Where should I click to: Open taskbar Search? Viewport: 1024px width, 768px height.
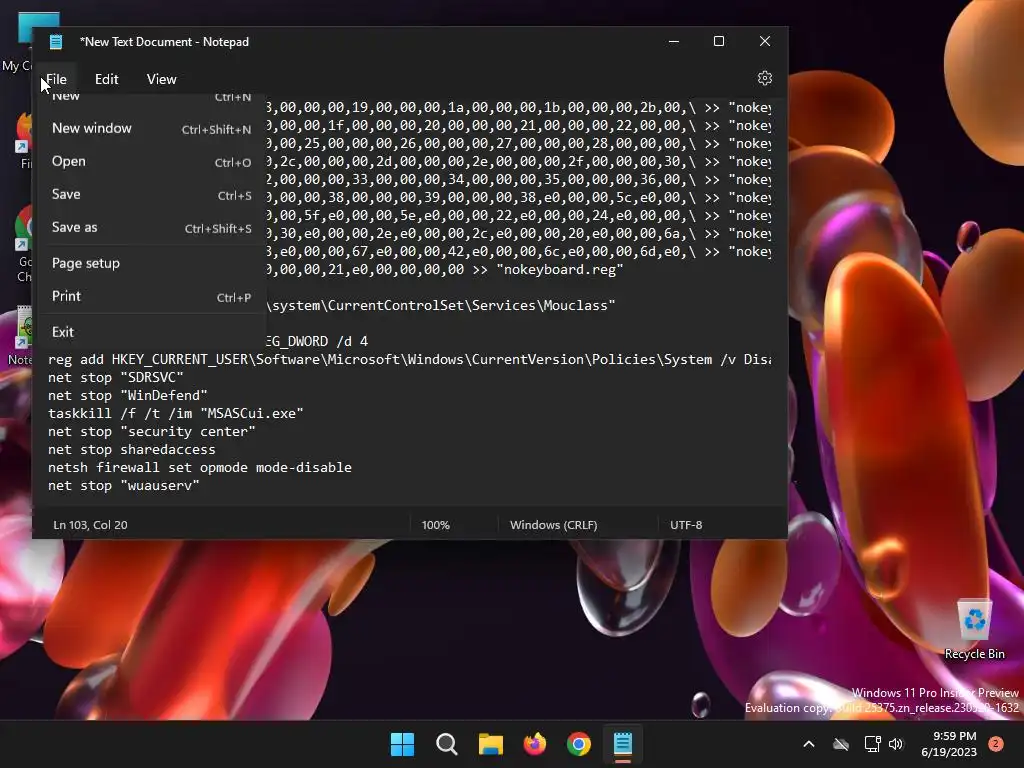447,744
